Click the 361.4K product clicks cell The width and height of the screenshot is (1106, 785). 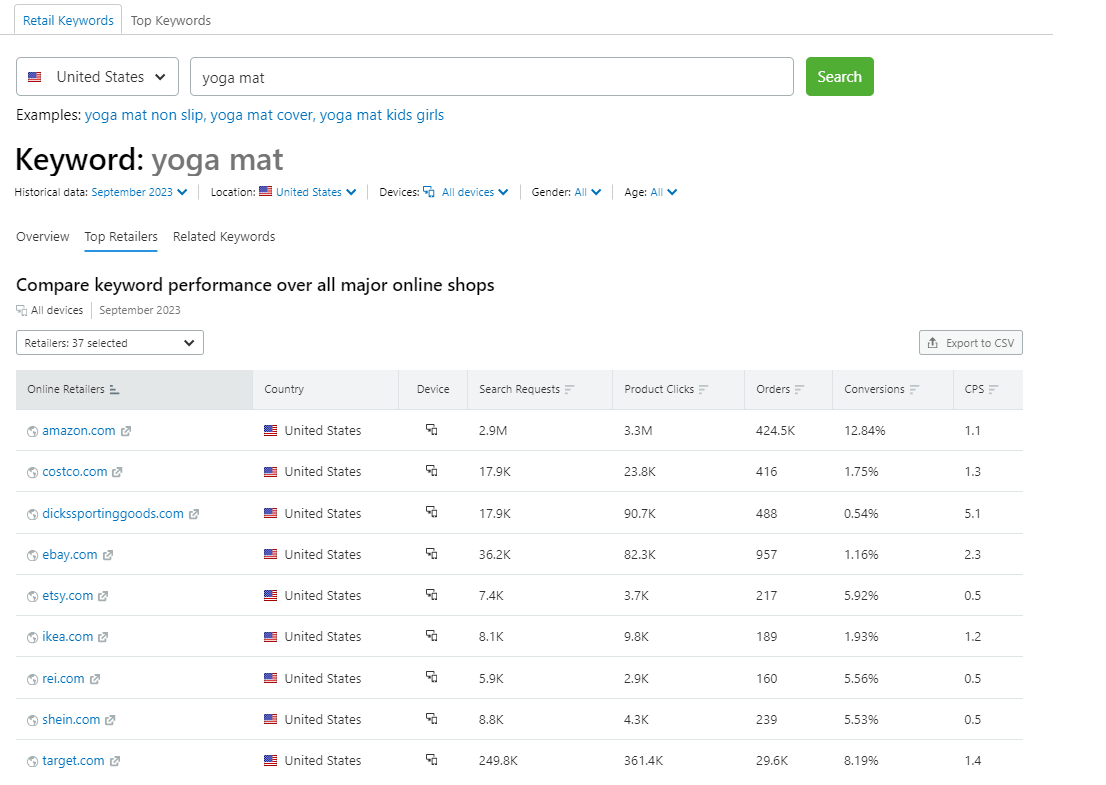click(x=643, y=760)
